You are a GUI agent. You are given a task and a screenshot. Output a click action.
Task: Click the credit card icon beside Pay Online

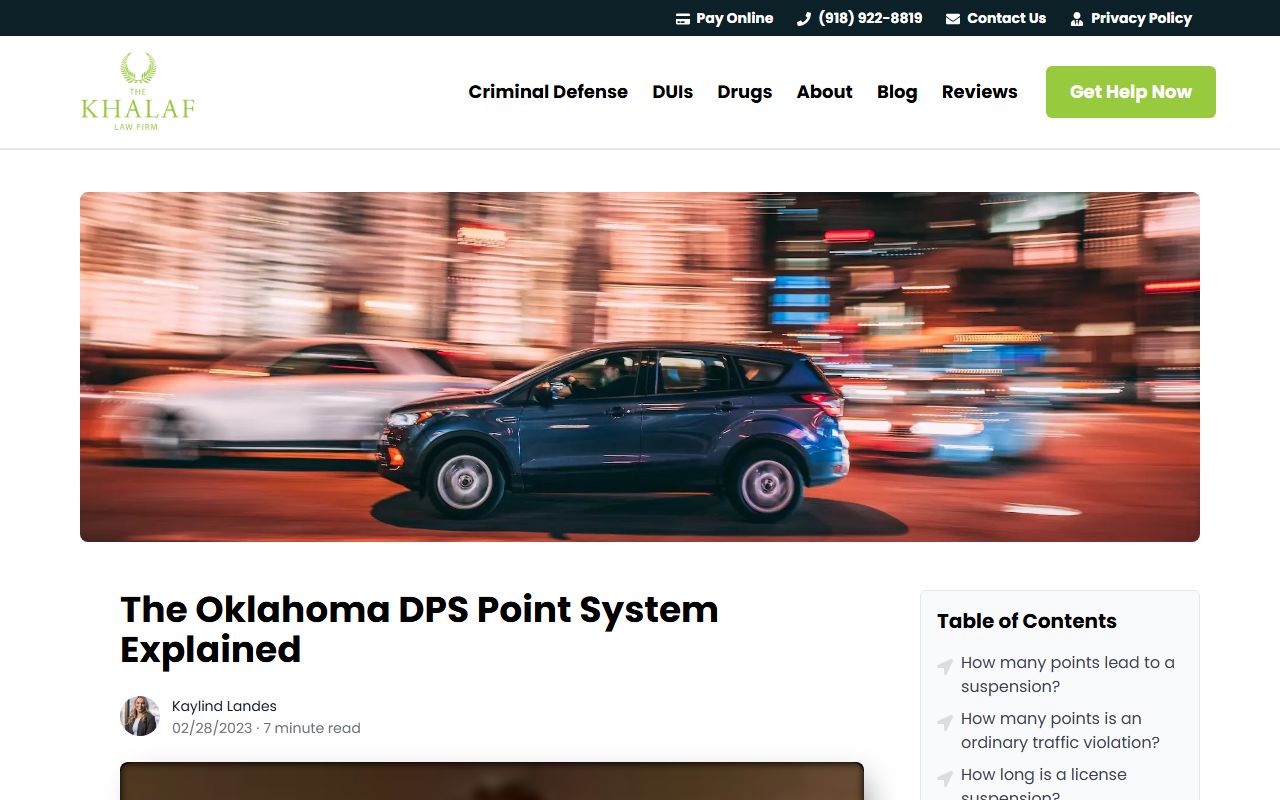683,19
